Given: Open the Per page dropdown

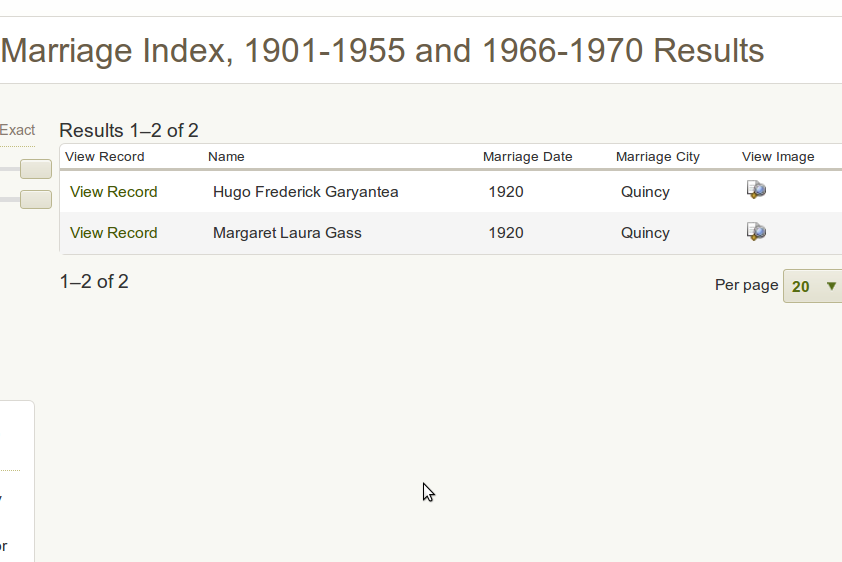Looking at the screenshot, I should click(x=812, y=286).
